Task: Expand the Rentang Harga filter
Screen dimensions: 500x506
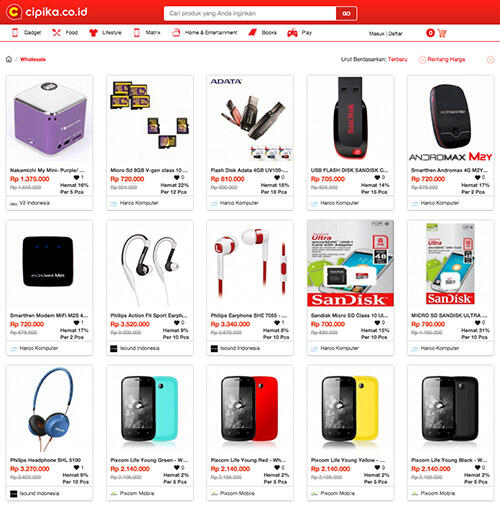Action: click(442, 59)
